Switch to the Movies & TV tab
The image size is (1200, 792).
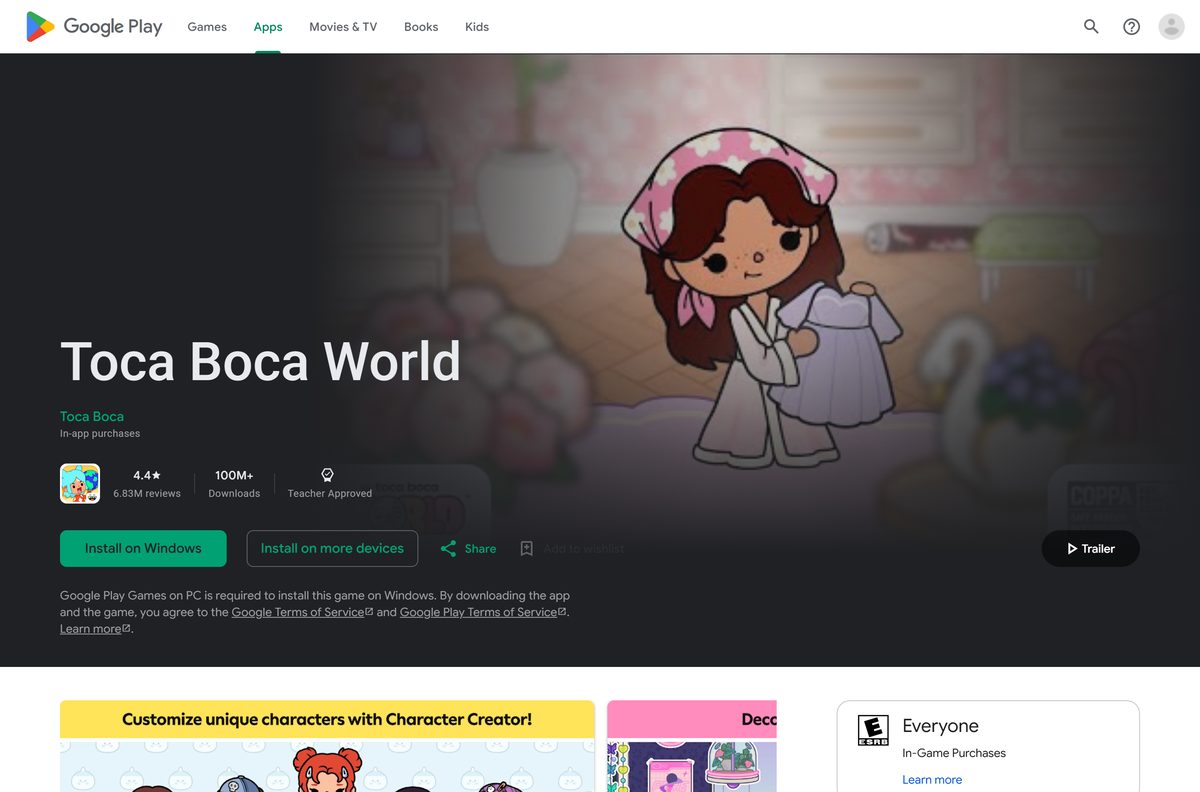point(343,27)
